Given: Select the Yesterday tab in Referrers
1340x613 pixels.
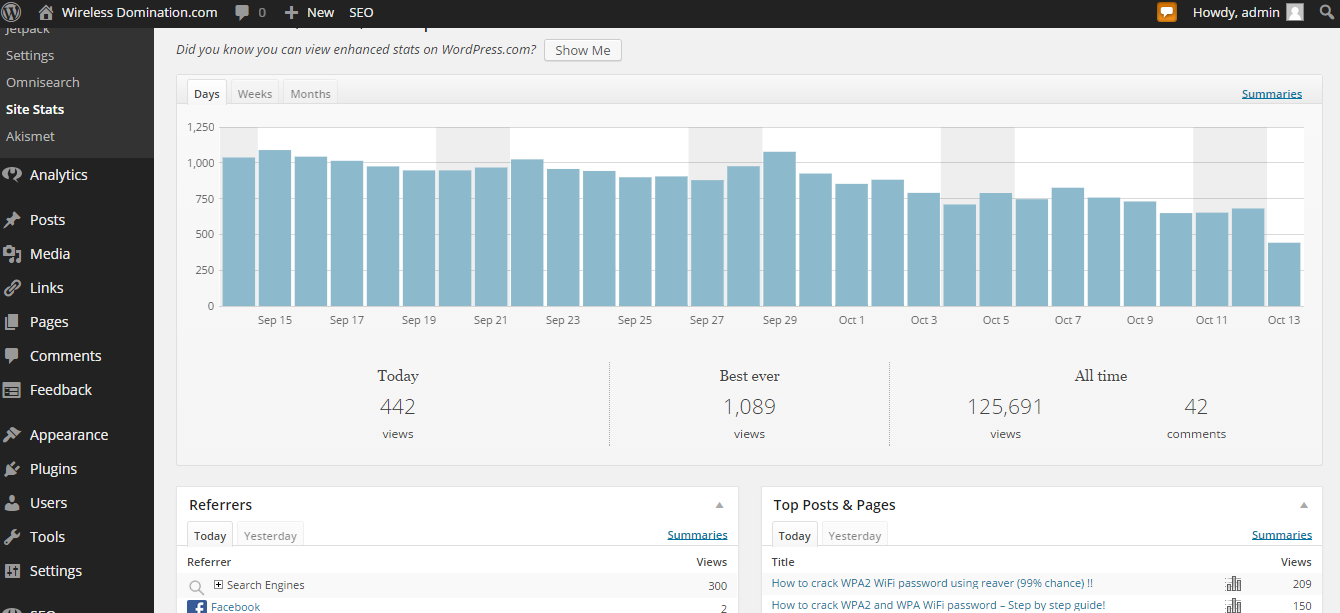Looking at the screenshot, I should pyautogui.click(x=271, y=535).
